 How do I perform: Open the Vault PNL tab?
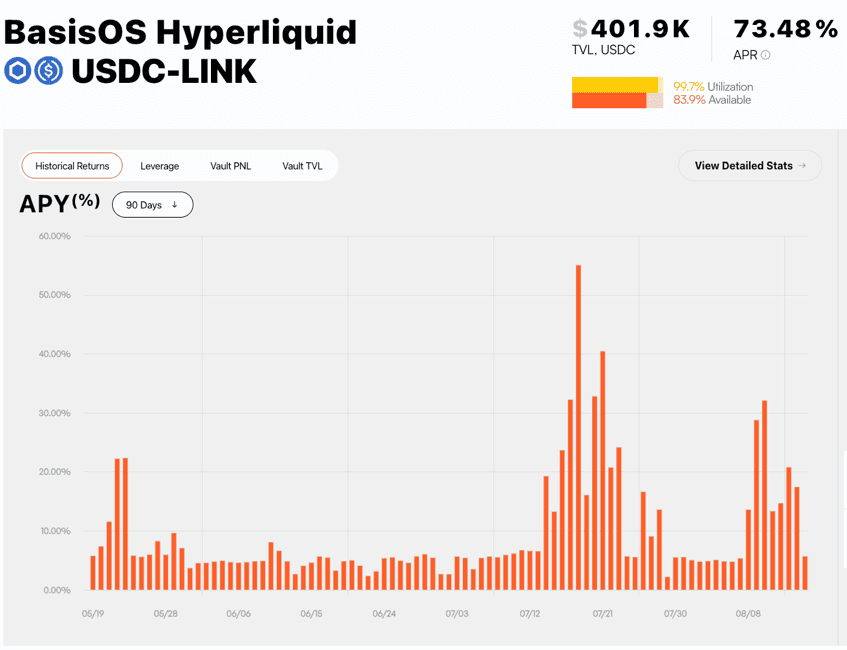[x=230, y=166]
